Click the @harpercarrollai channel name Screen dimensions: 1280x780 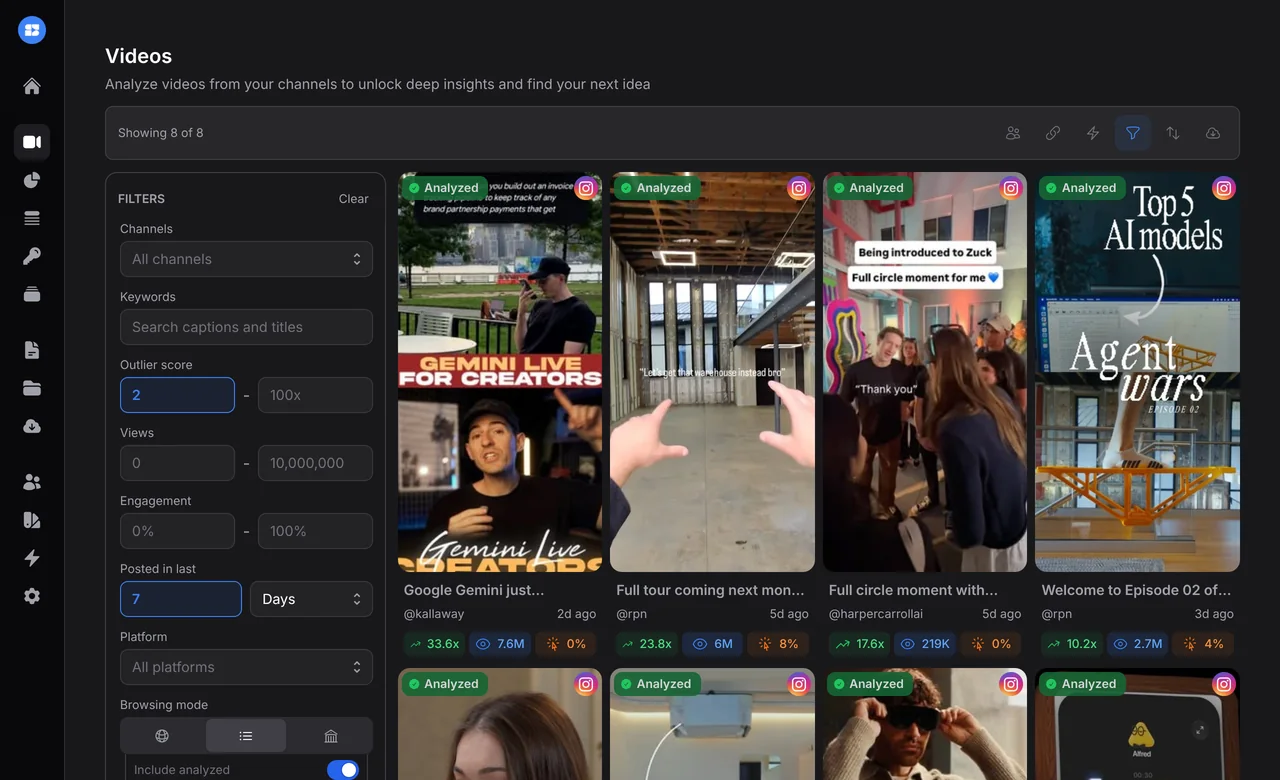pyautogui.click(x=876, y=614)
